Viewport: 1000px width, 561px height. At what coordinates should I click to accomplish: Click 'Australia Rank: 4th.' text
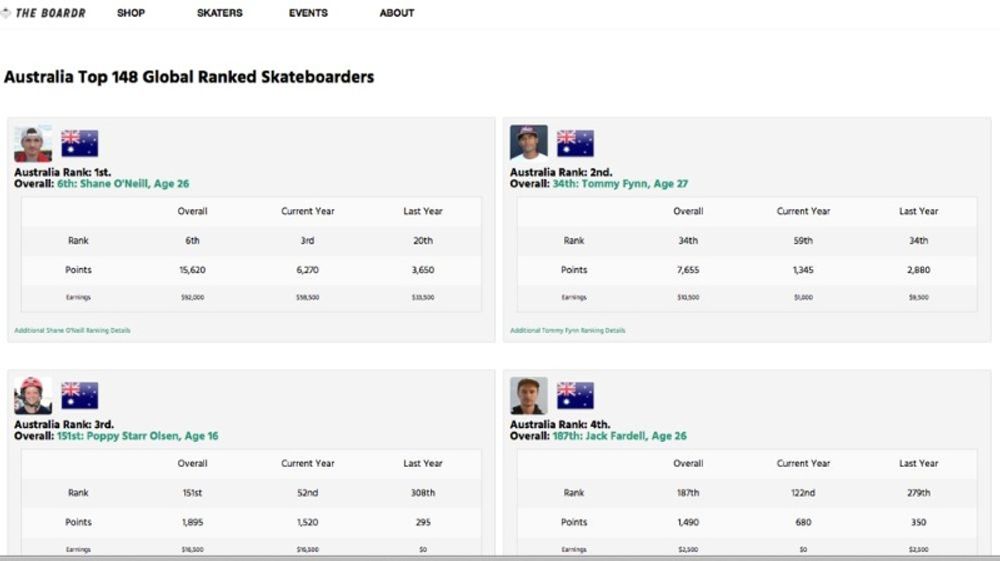click(560, 425)
